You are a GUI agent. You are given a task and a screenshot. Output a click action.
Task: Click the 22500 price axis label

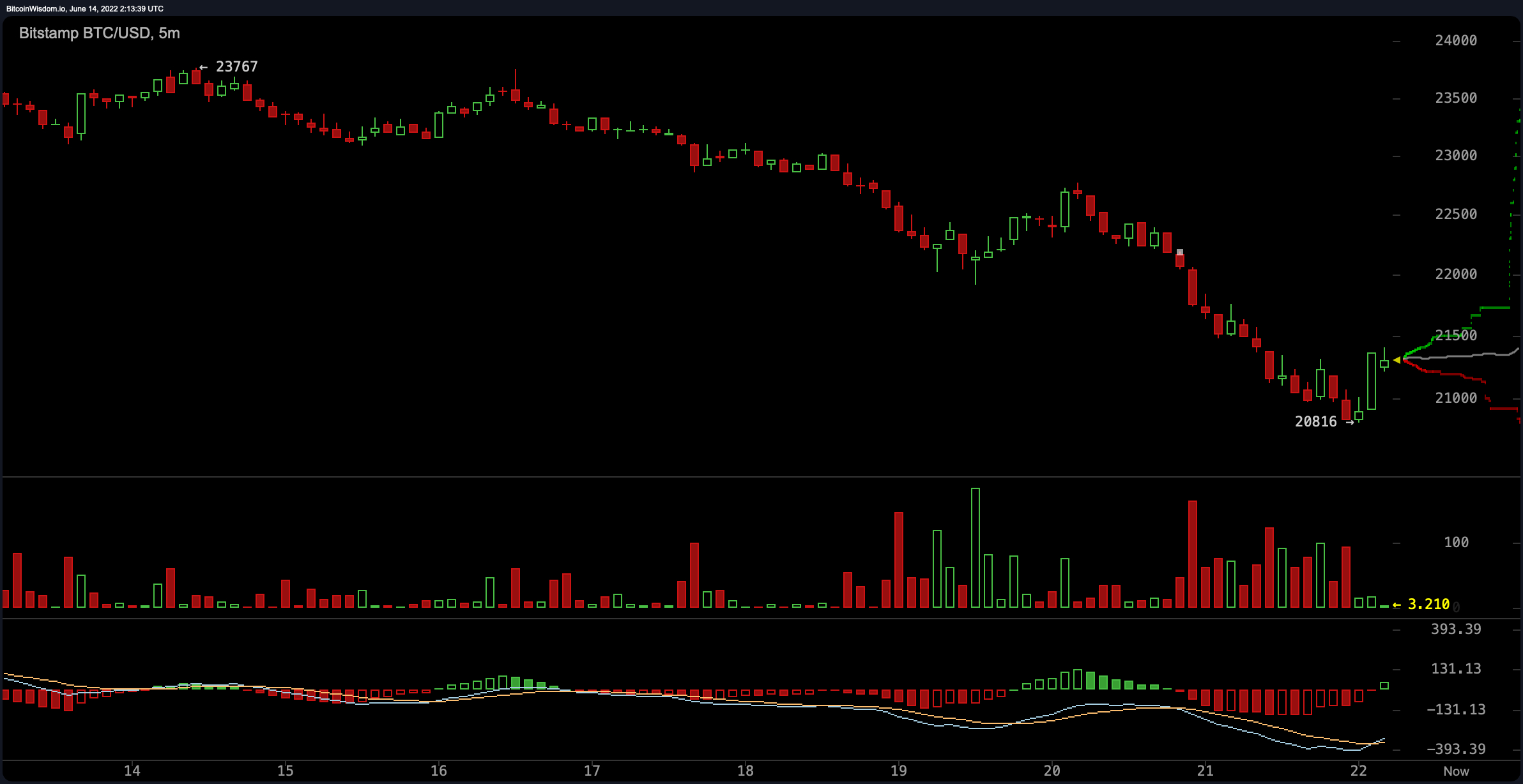[x=1456, y=215]
